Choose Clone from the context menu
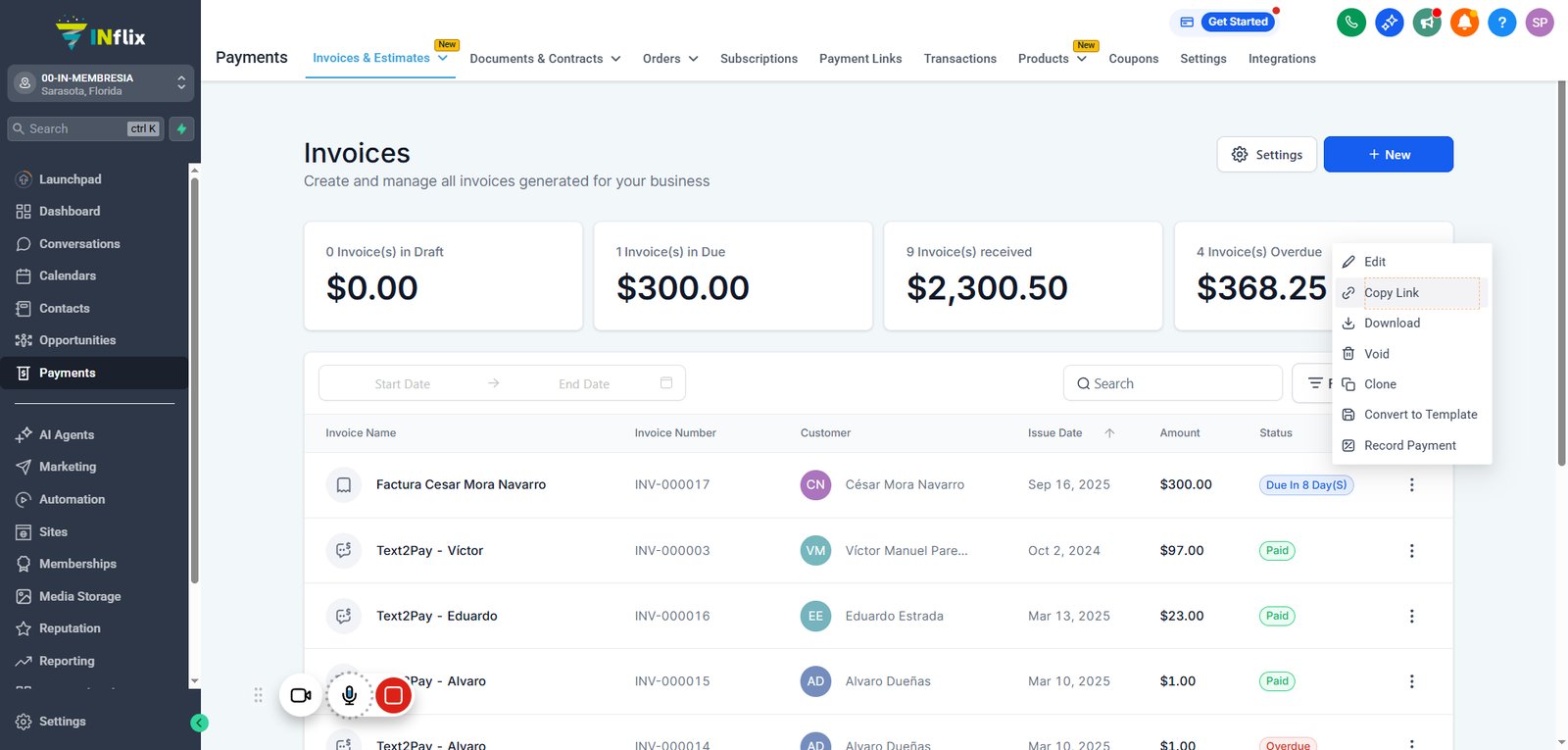This screenshot has height=750, width=1568. pyautogui.click(x=1411, y=384)
